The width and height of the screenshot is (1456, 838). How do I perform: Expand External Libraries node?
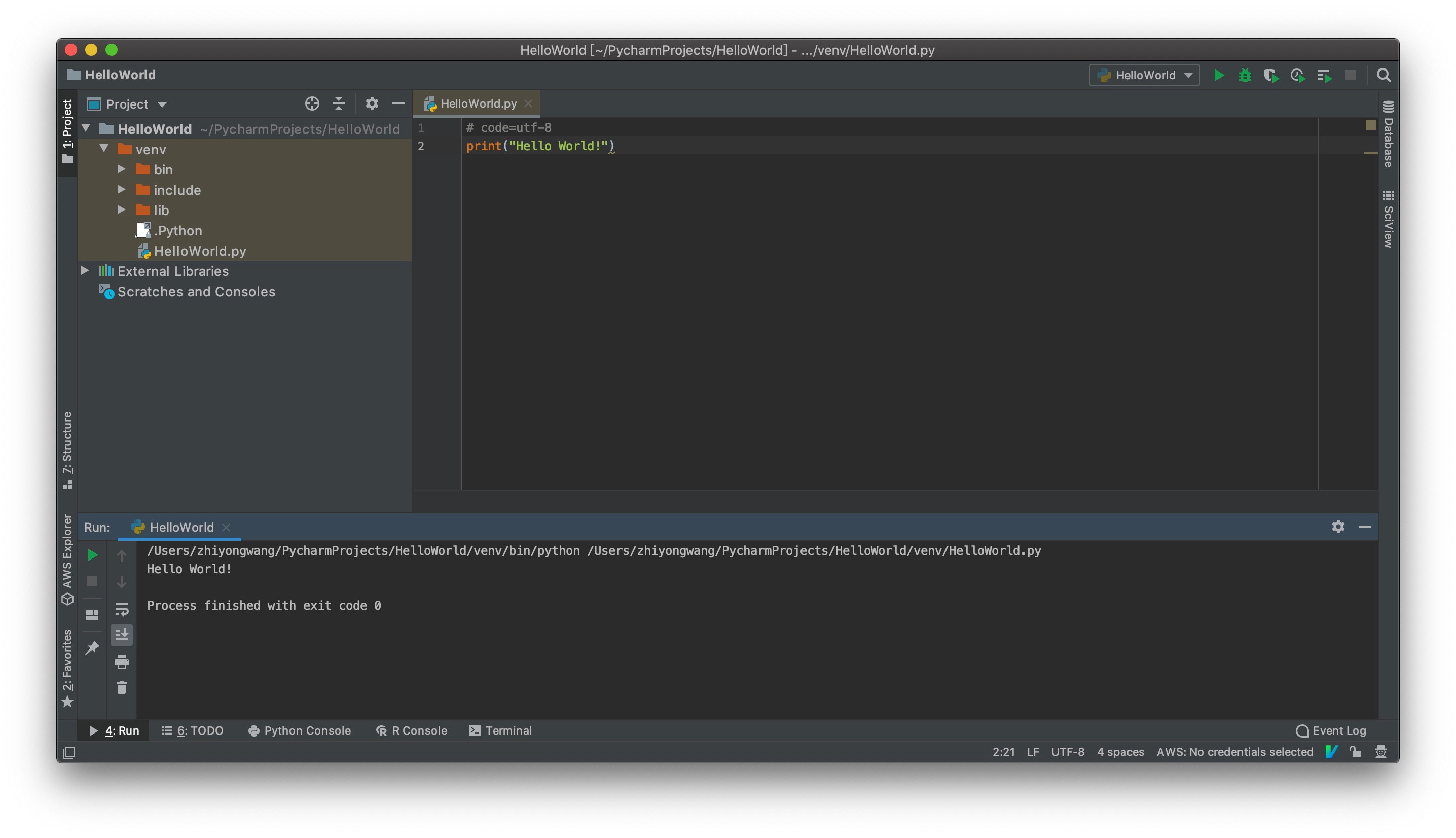tap(85, 270)
